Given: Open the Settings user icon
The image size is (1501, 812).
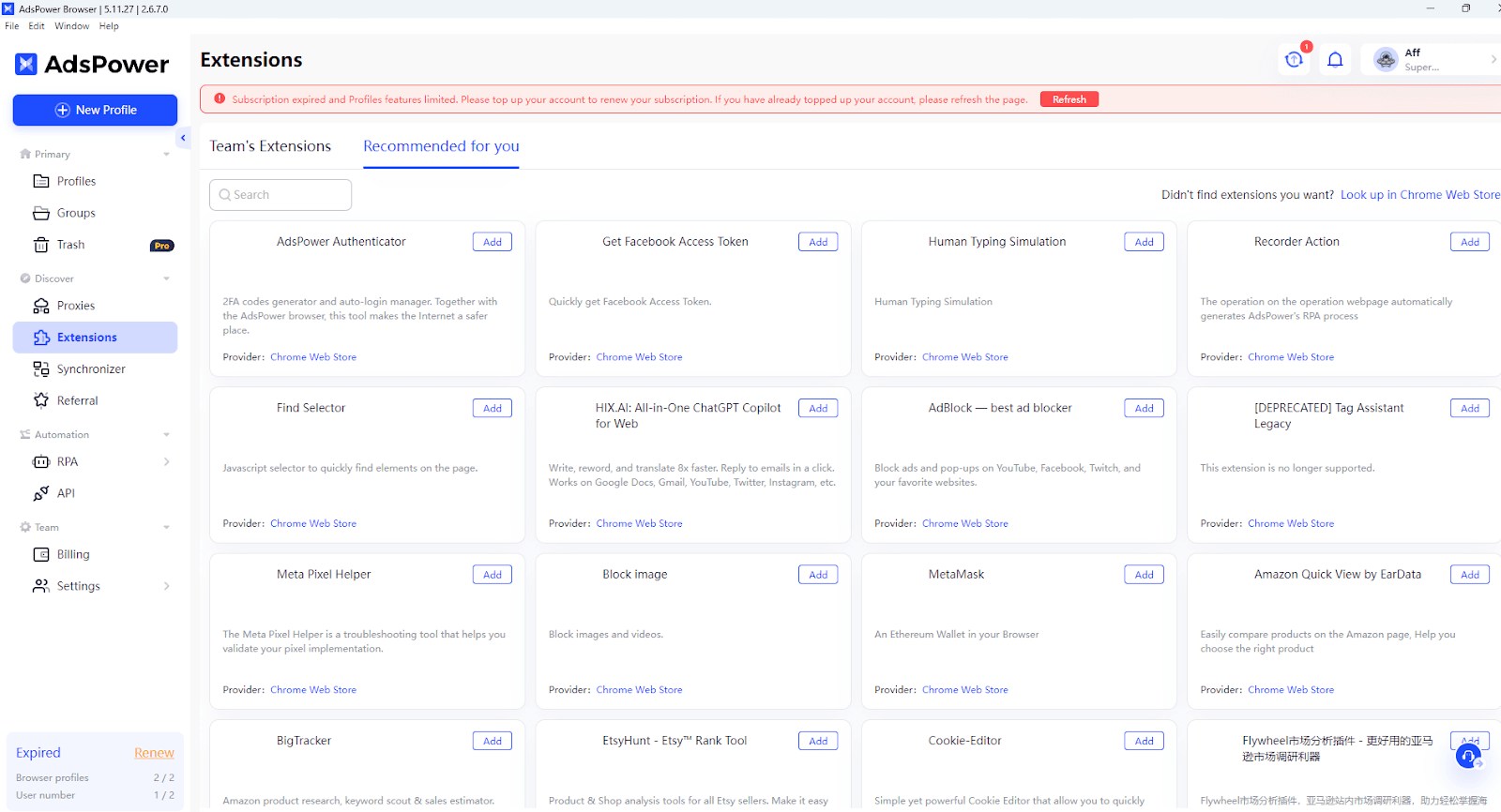Looking at the screenshot, I should [x=41, y=586].
